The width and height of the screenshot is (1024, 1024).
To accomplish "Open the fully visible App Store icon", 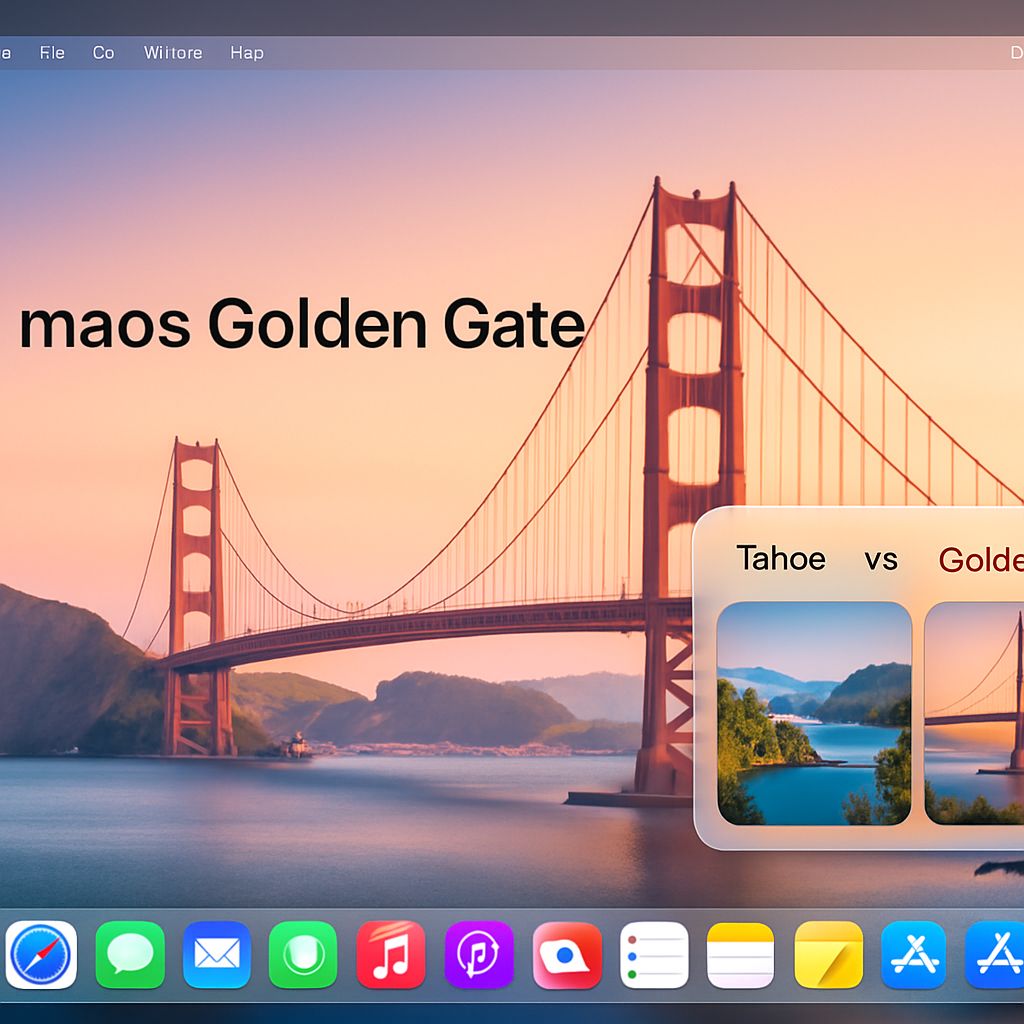I will [x=914, y=955].
